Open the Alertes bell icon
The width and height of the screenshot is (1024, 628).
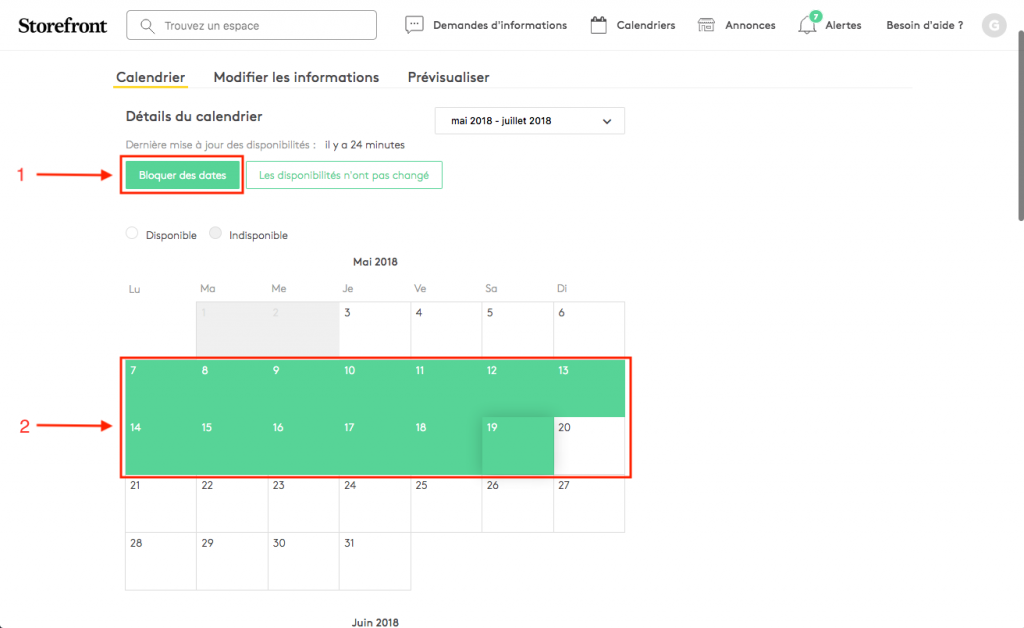click(x=808, y=25)
